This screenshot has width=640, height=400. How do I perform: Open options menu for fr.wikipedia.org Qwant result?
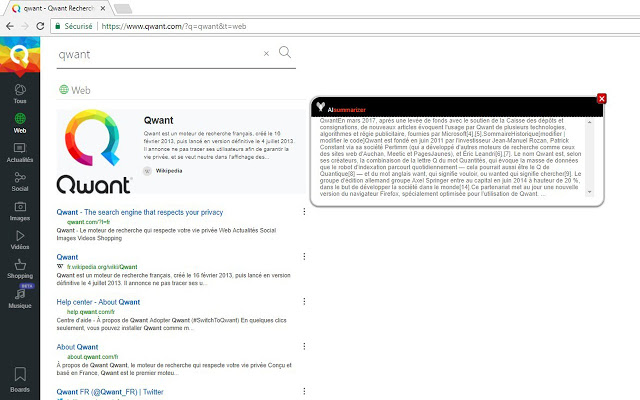click(x=304, y=256)
